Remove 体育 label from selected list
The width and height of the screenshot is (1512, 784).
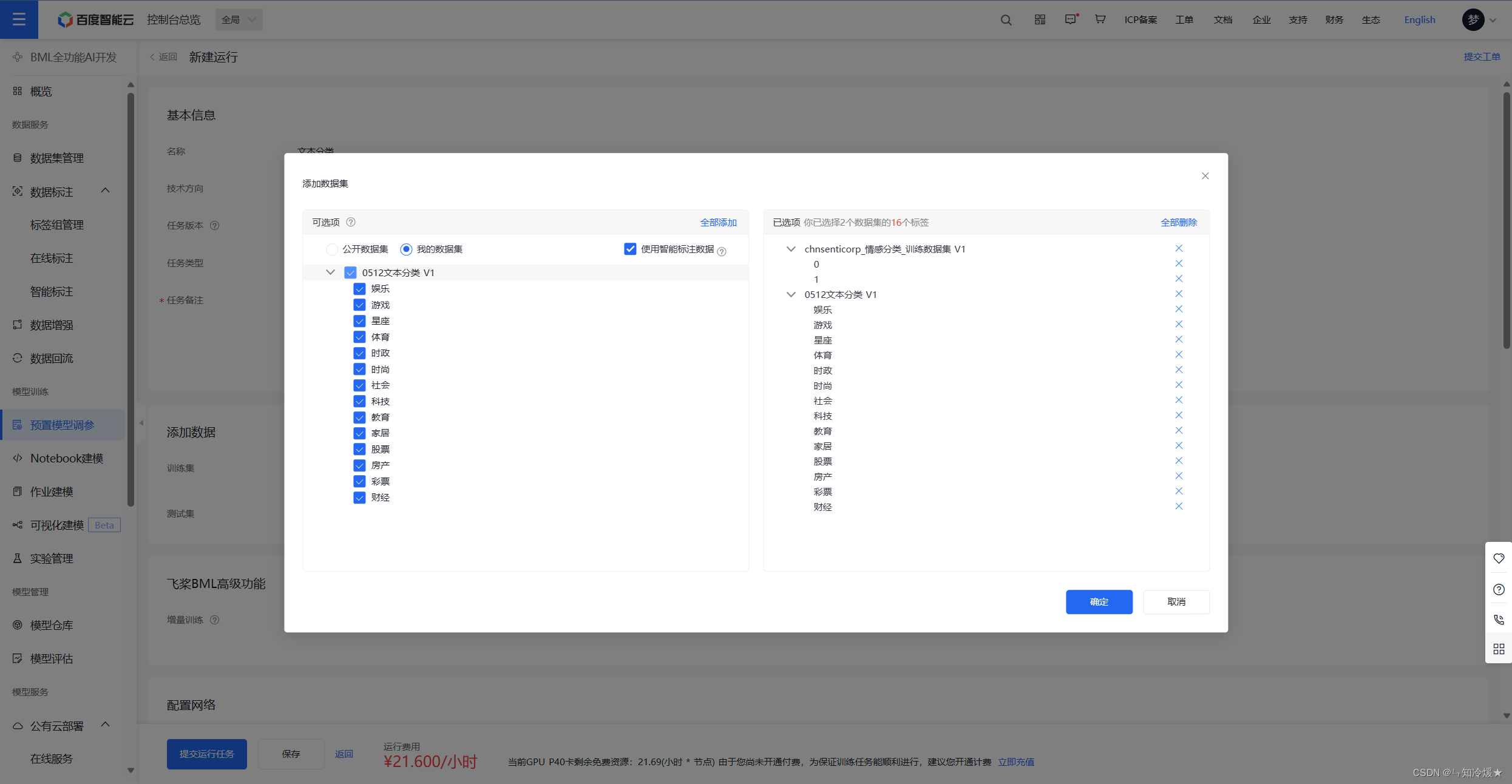(x=1179, y=354)
